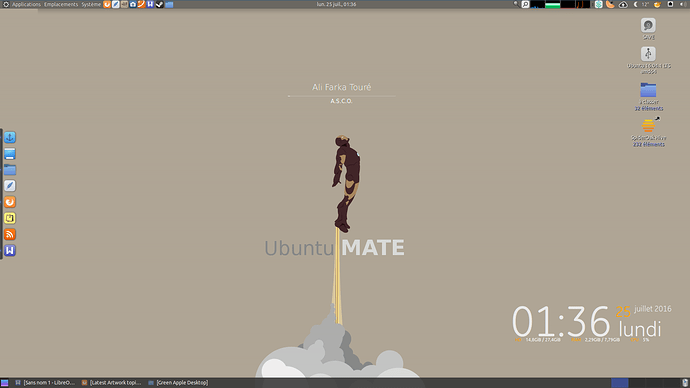The width and height of the screenshot is (690, 388).
Task: Open the SAVE drive desktop icon
Action: pyautogui.click(x=648, y=26)
